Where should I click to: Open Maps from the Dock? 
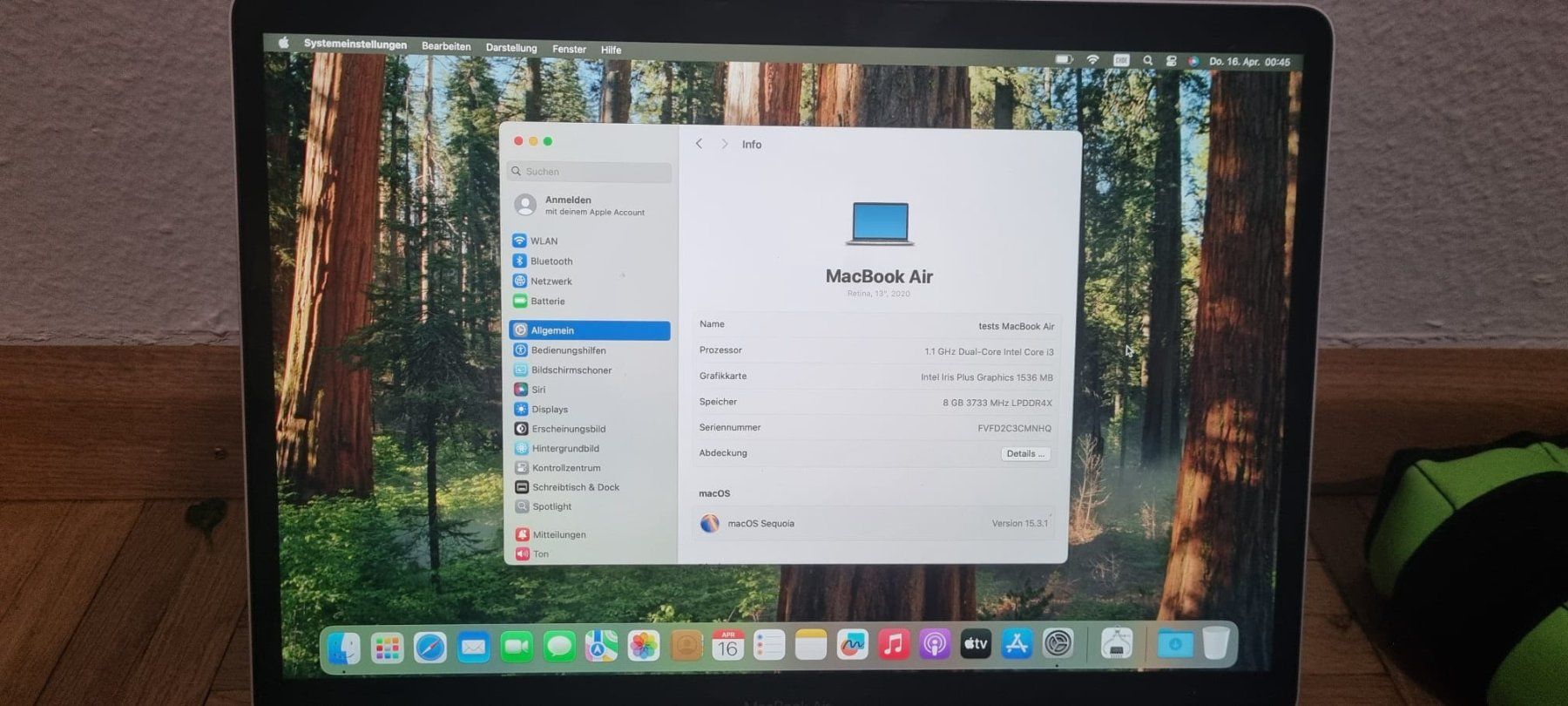pos(601,646)
